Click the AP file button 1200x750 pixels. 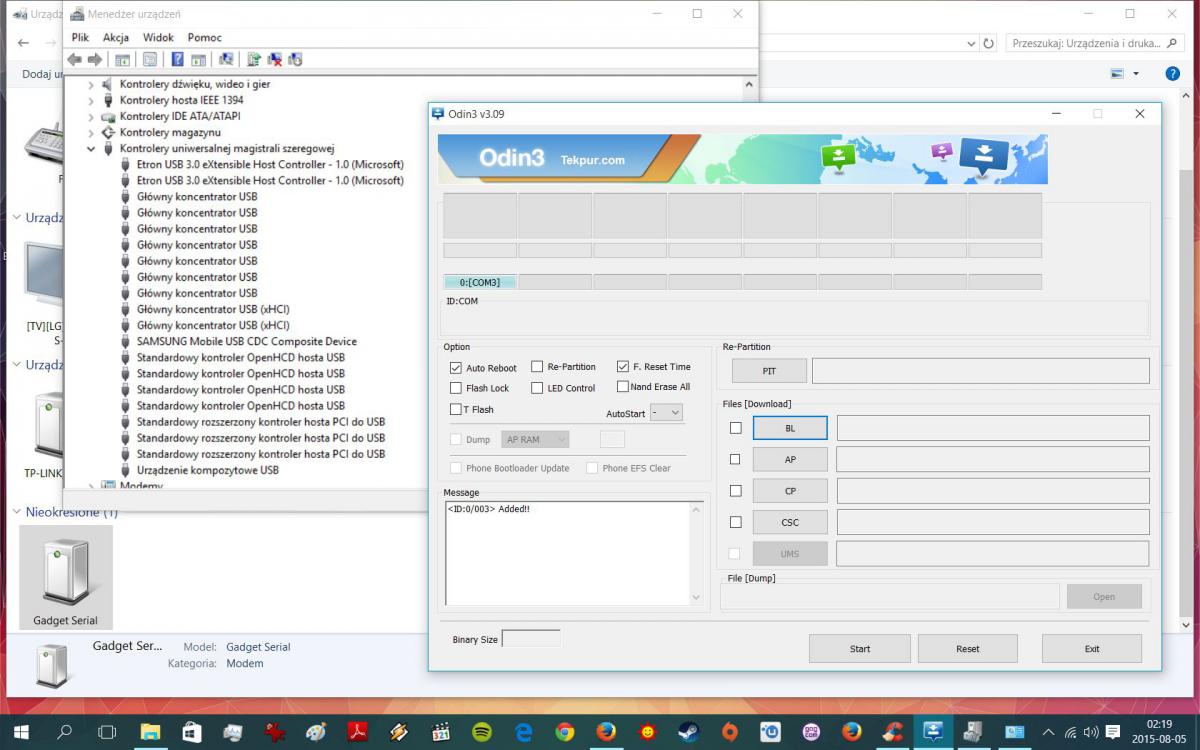790,460
